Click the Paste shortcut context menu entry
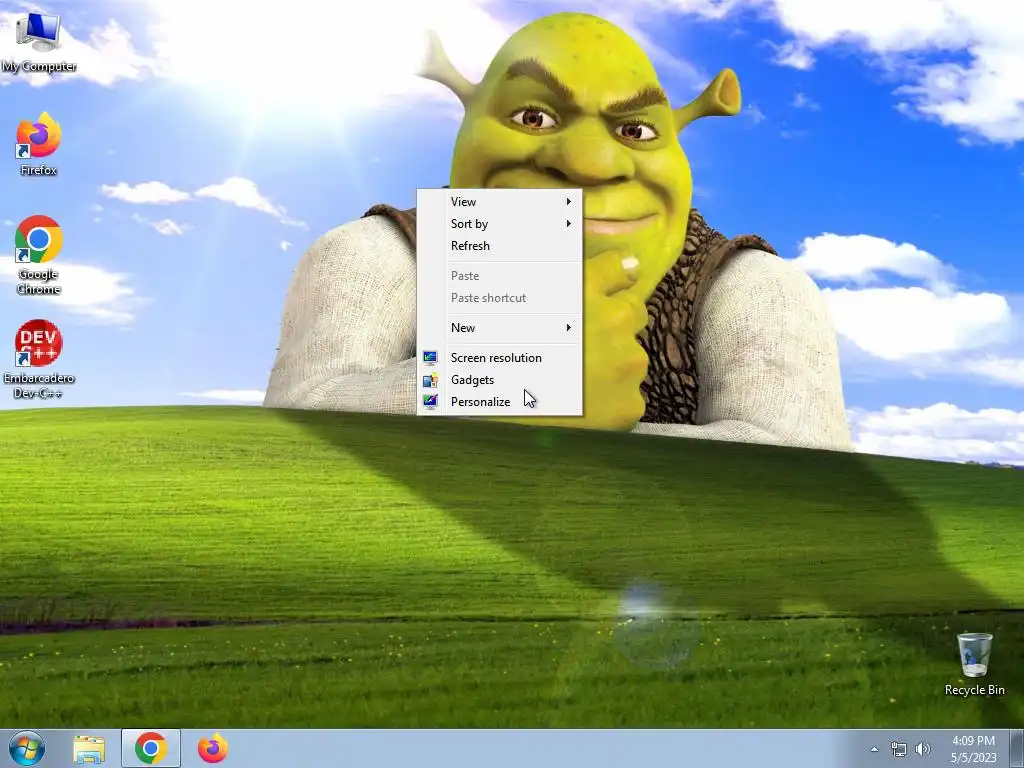1024x768 pixels. pyautogui.click(x=500, y=298)
